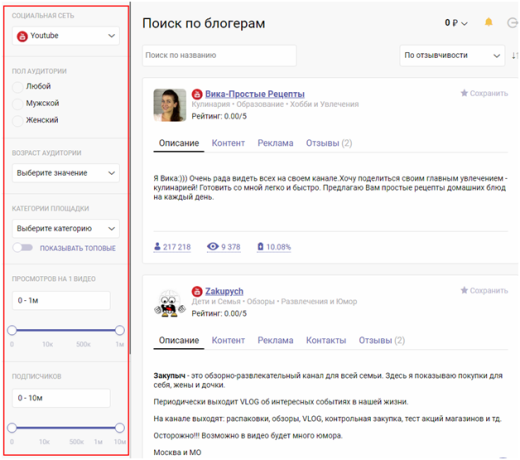Click star icon to save Вика-Простые Рецепты
The image size is (520, 460).
464,93
